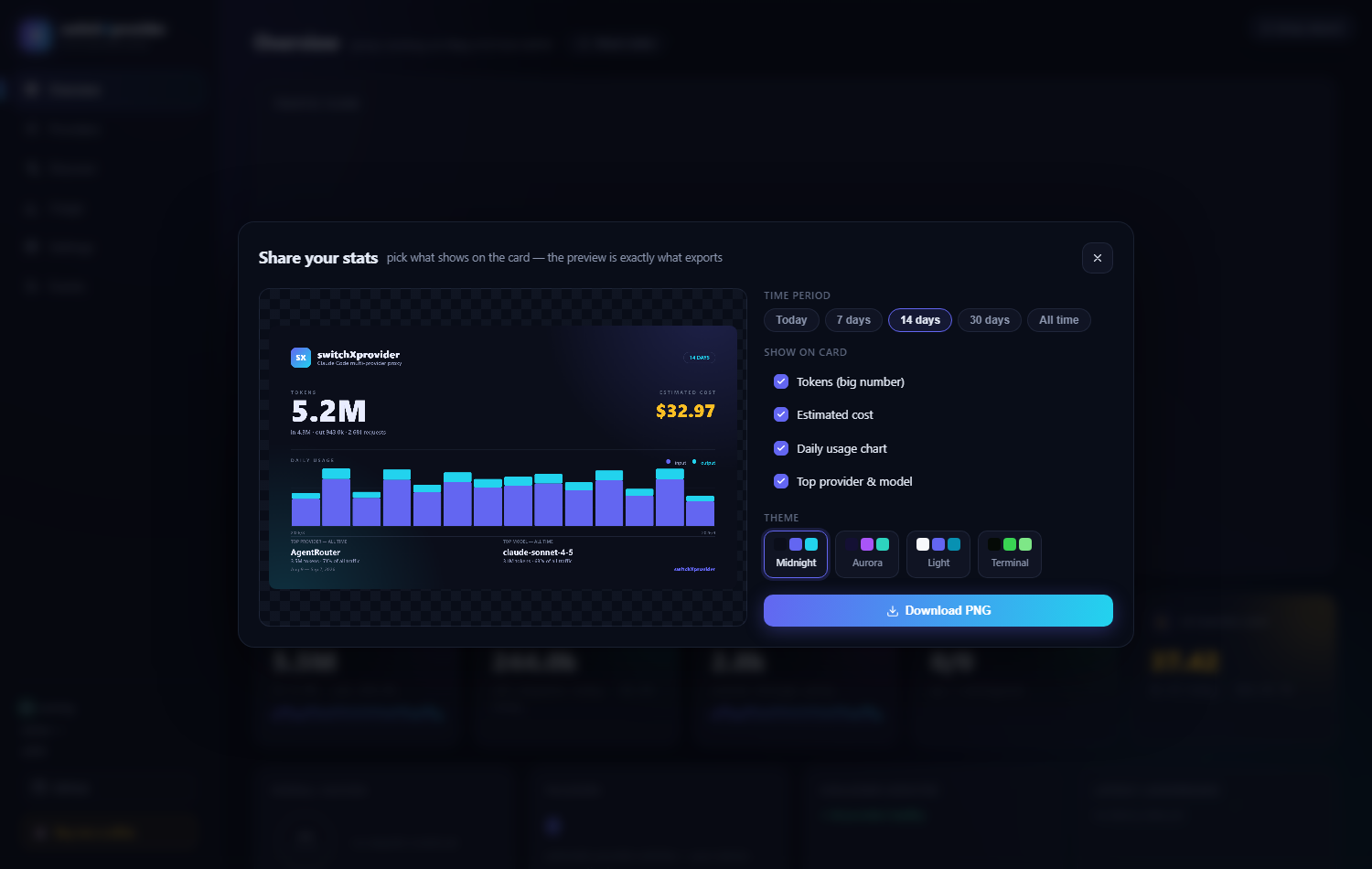Viewport: 1372px width, 869px height.
Task: Click the claude-sonnet-4-5 top model name
Action: point(538,553)
